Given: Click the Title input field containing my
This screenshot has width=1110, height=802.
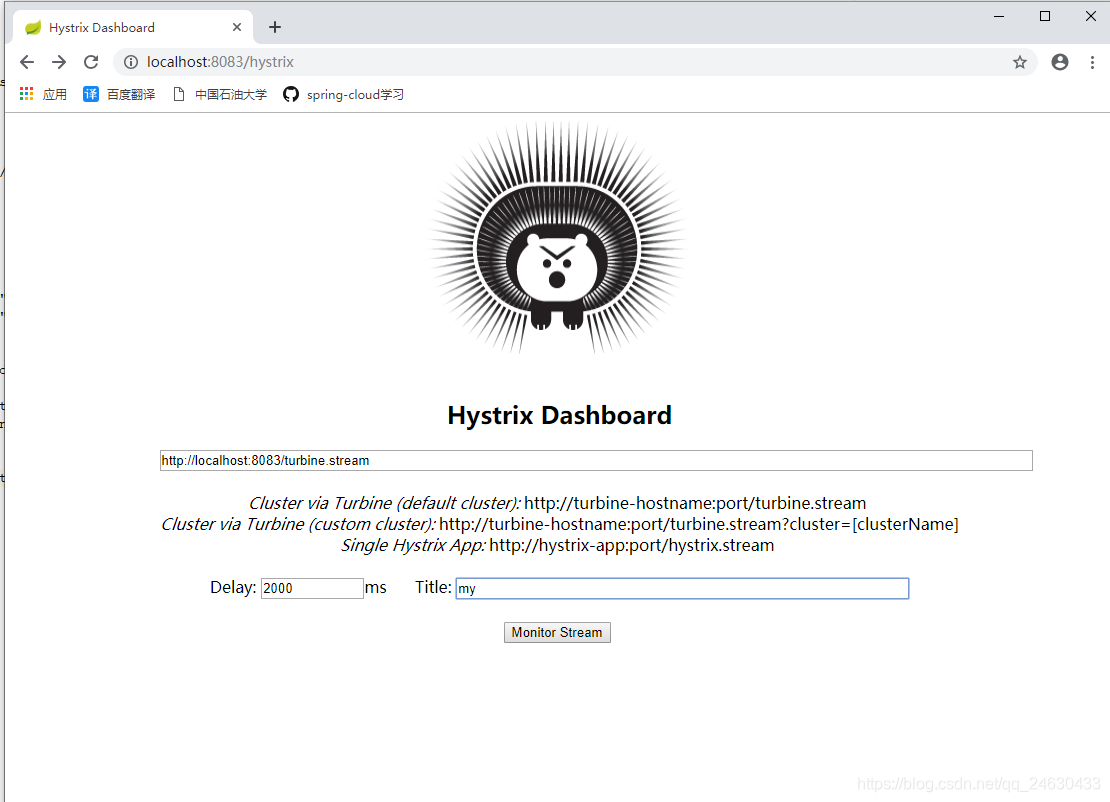Looking at the screenshot, I should tap(682, 588).
